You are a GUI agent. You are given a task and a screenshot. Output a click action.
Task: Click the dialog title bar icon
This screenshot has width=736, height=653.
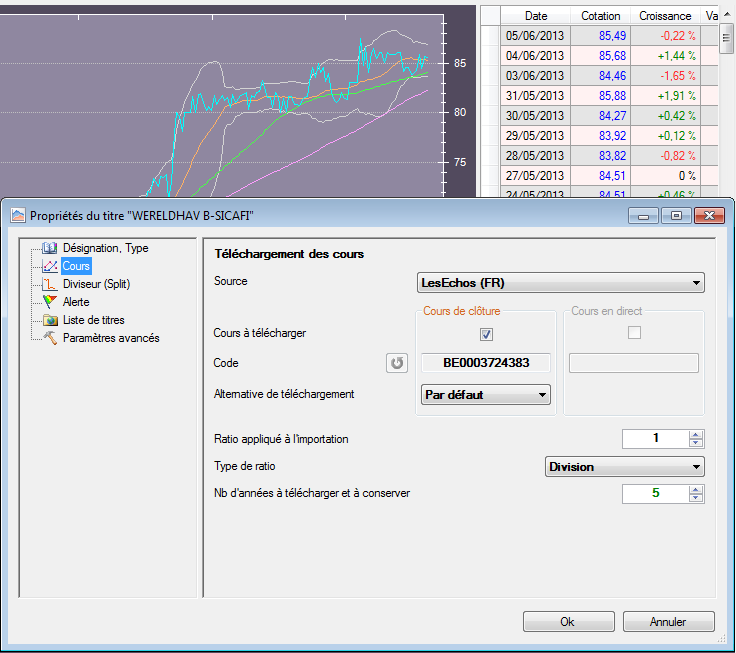[x=17, y=215]
